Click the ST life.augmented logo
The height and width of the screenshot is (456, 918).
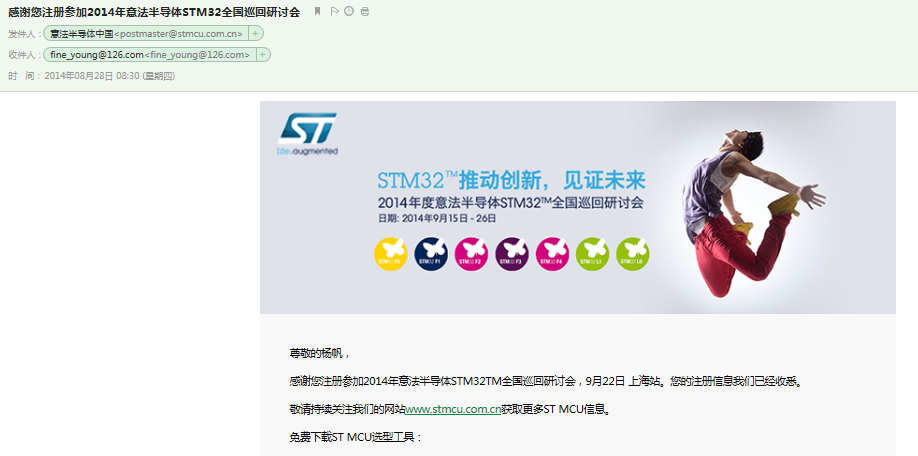[x=308, y=134]
